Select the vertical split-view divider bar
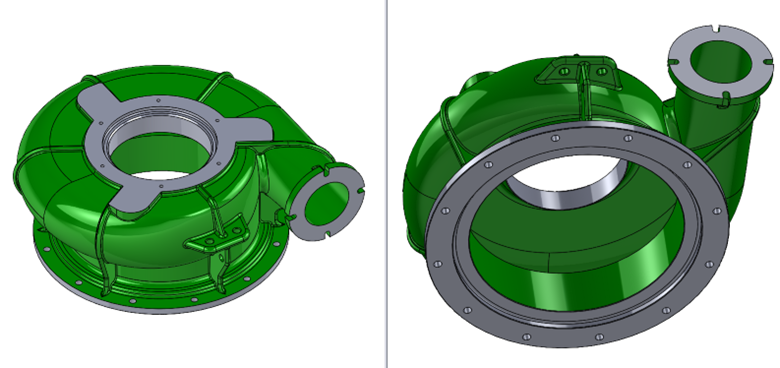The width and height of the screenshot is (780, 368). pyautogui.click(x=387, y=184)
